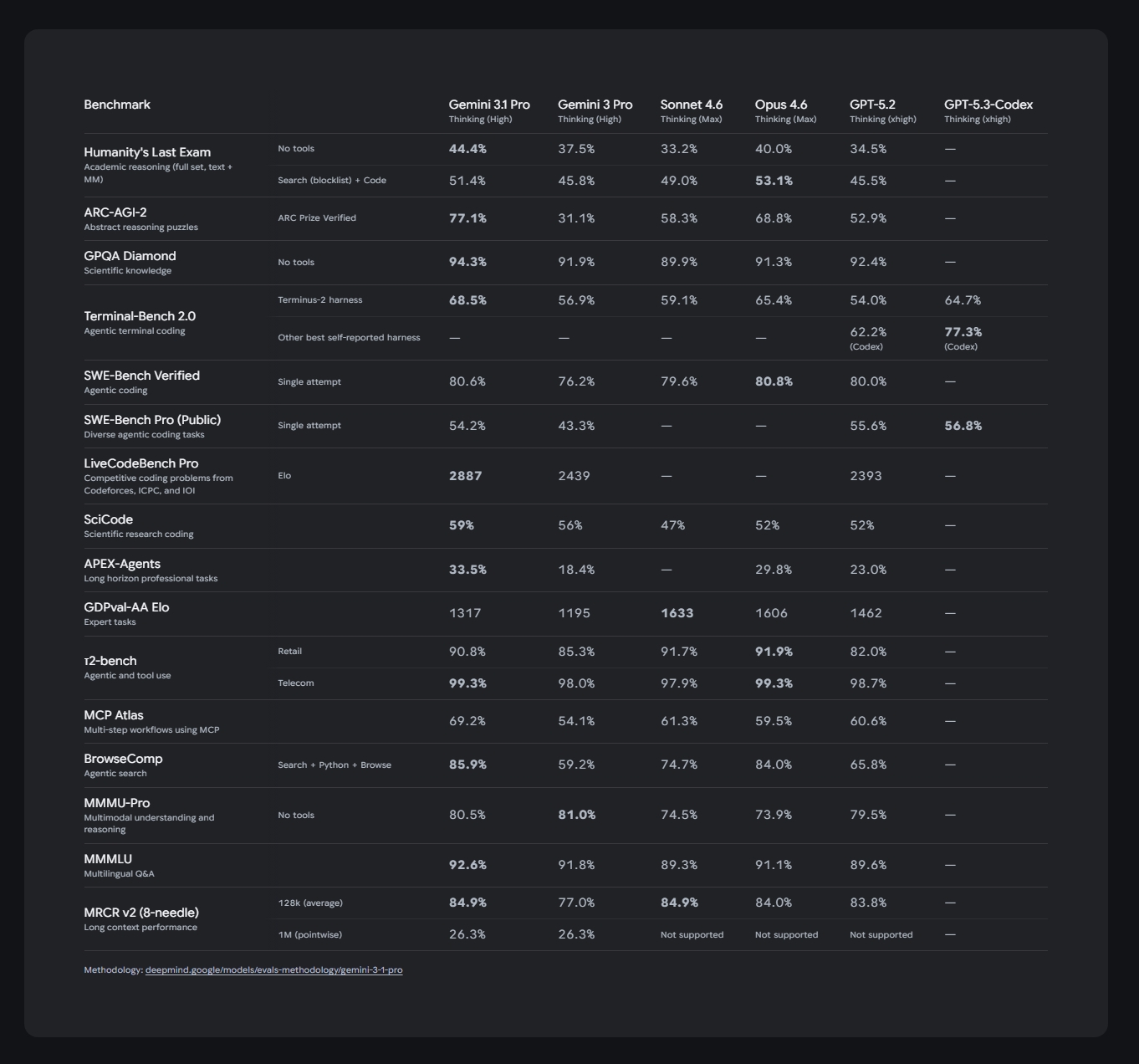This screenshot has width=1139, height=1064.
Task: Click the "Telecom" condition label
Action: pos(296,683)
